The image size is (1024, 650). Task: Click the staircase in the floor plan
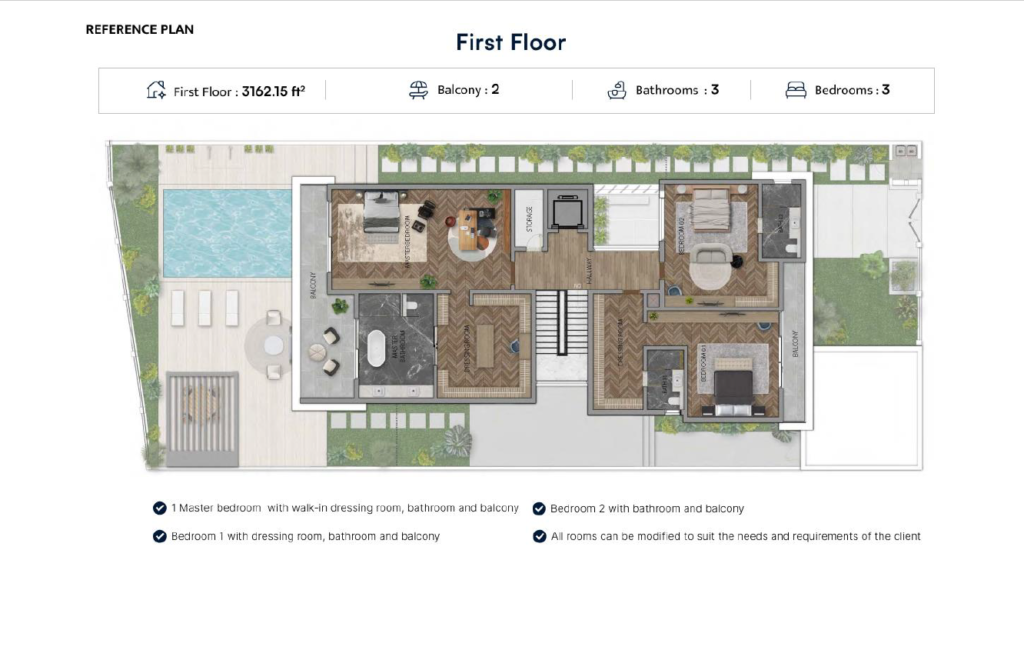pyautogui.click(x=562, y=323)
